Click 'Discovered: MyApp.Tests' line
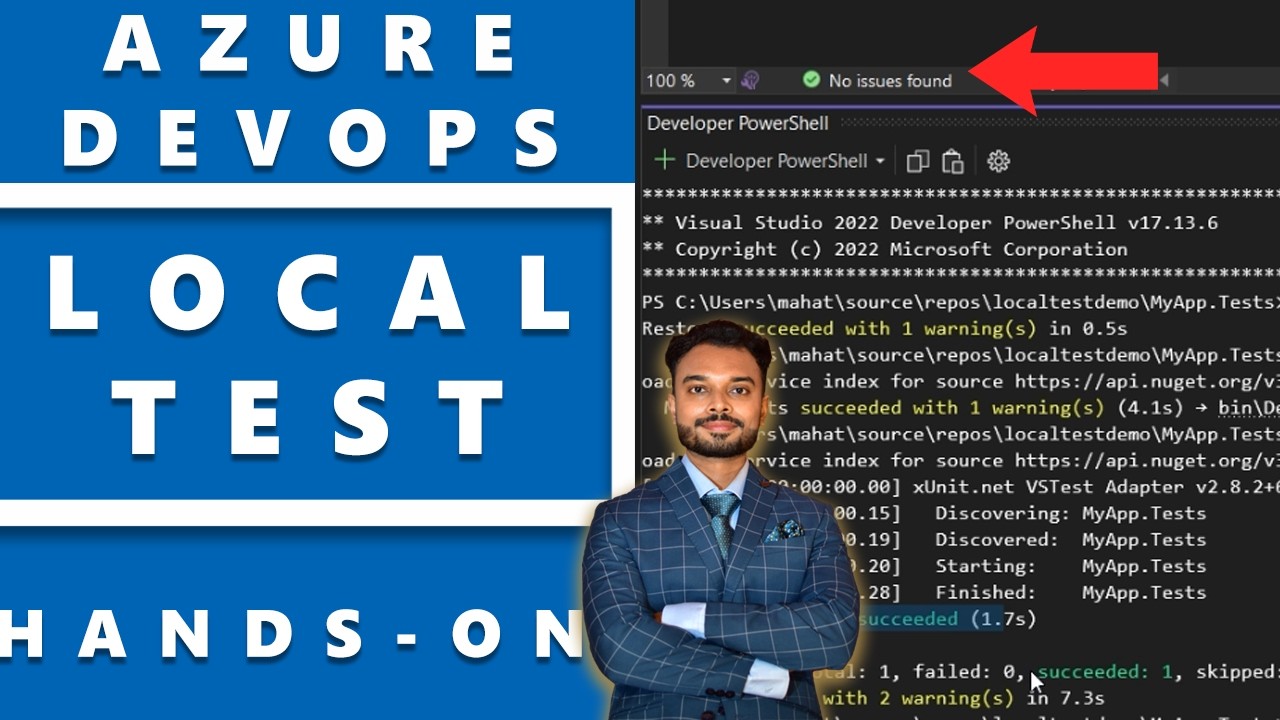The height and width of the screenshot is (720, 1280). point(1070,540)
